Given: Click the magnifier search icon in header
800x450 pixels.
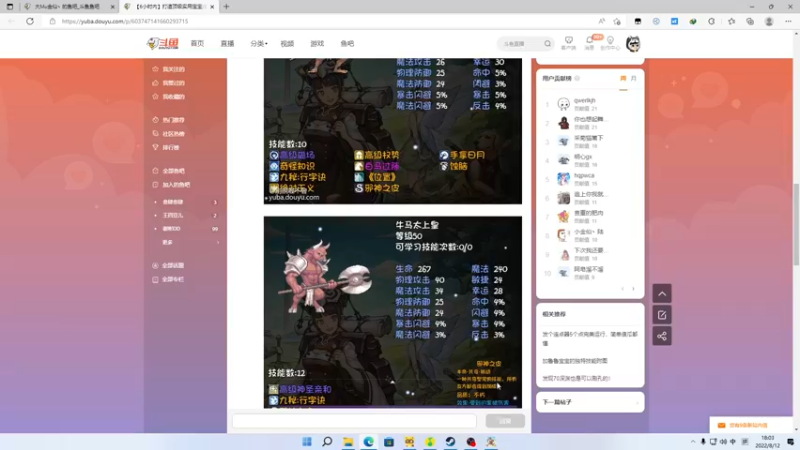Looking at the screenshot, I should point(547,44).
